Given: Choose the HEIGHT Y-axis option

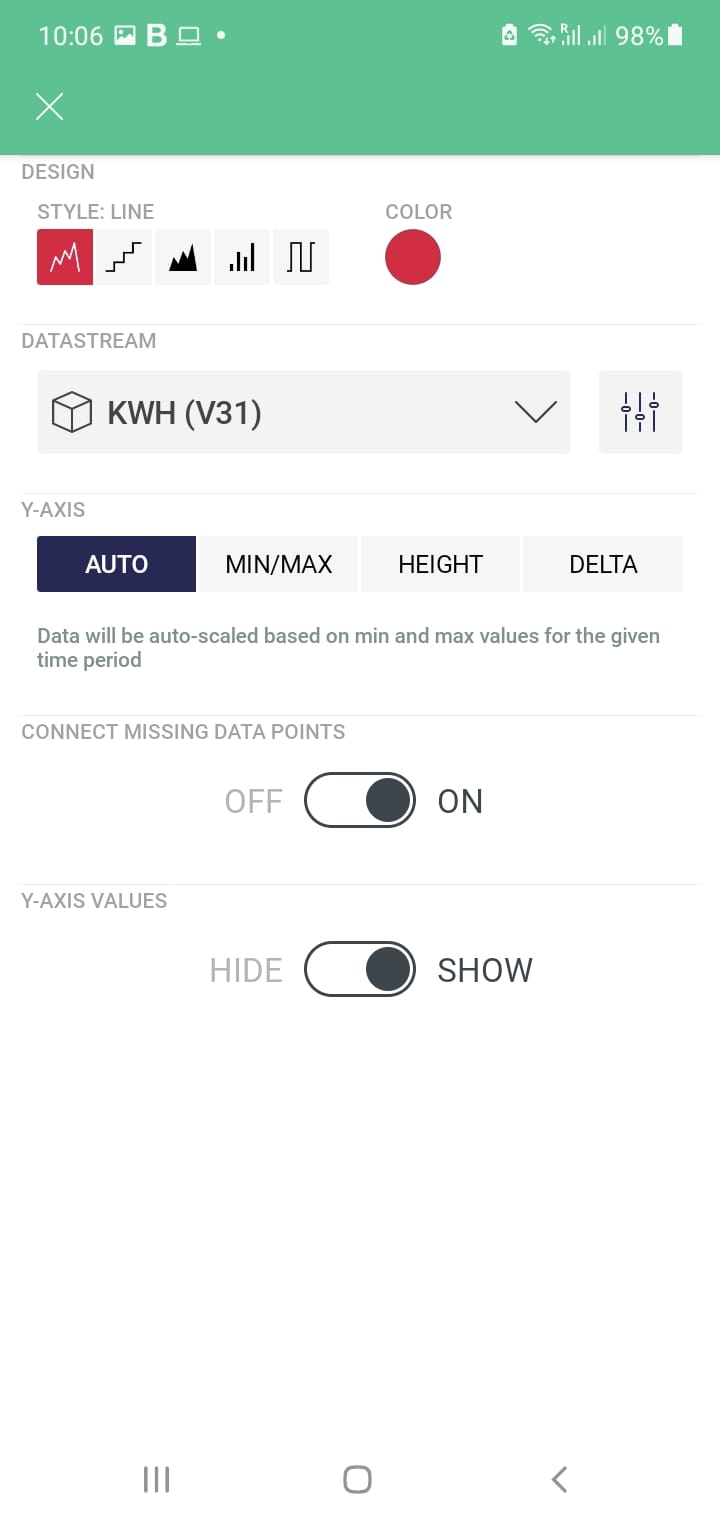Looking at the screenshot, I should pos(440,564).
